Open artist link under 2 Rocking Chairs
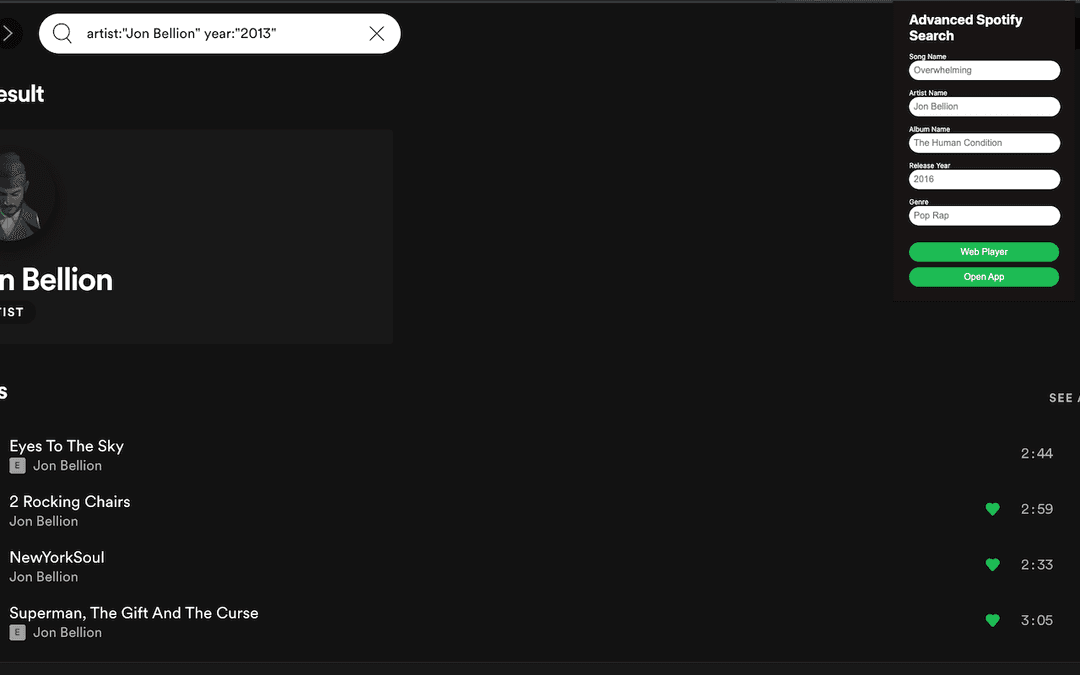The image size is (1080, 675). 43,521
